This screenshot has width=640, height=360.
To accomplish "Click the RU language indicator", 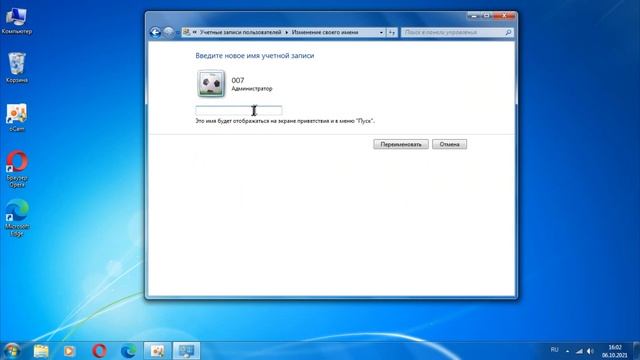I will [x=554, y=350].
